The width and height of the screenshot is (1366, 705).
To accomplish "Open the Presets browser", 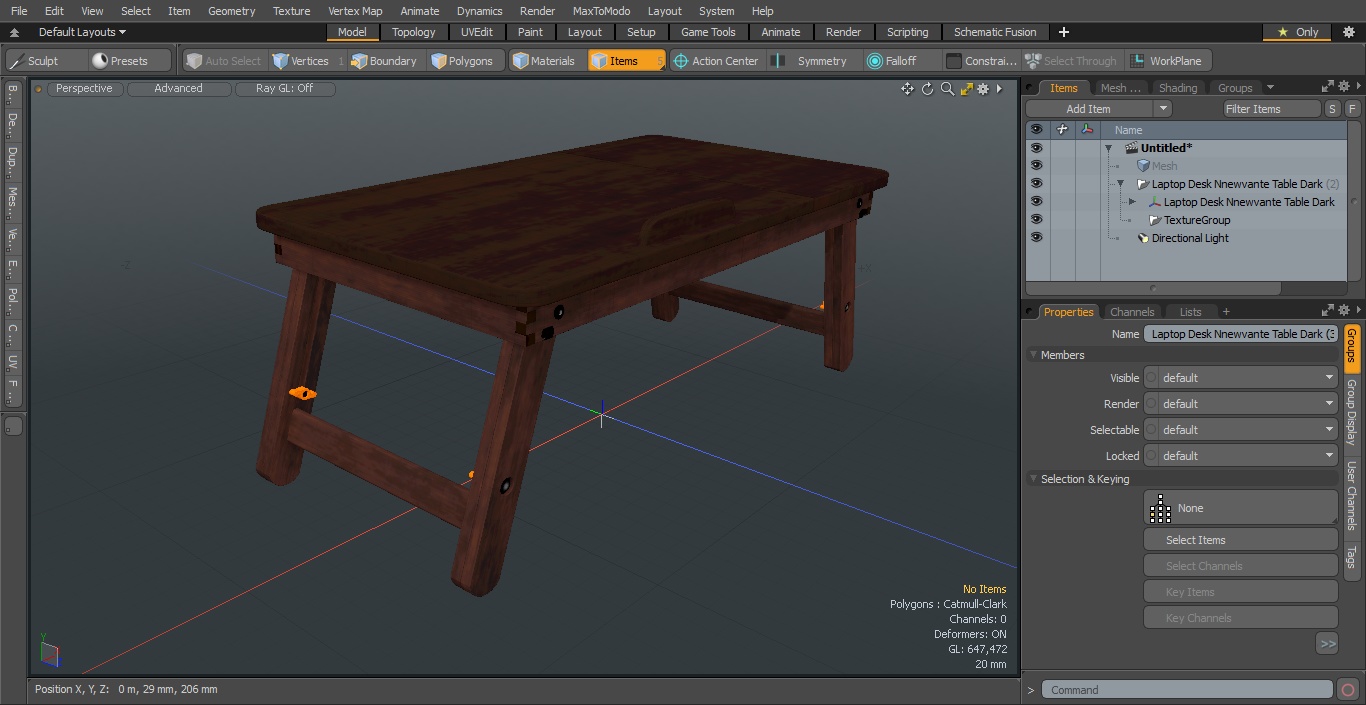I will (130, 61).
